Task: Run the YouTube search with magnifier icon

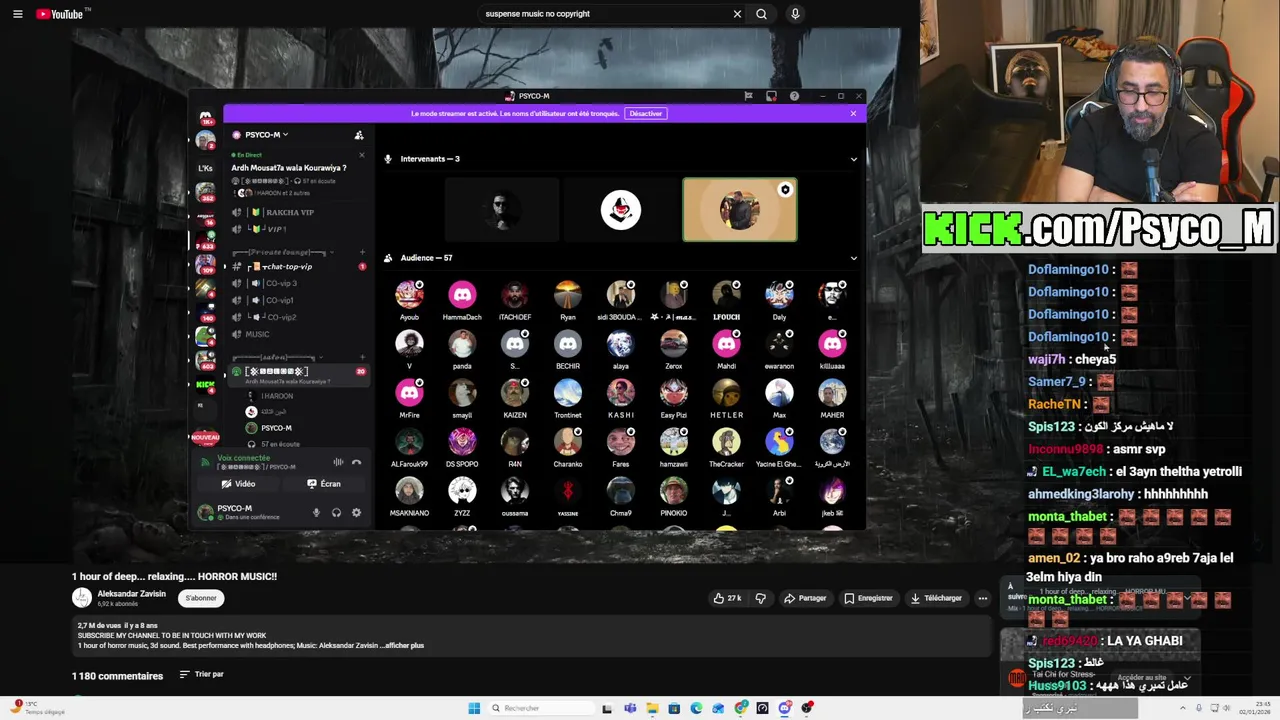Action: point(761,14)
